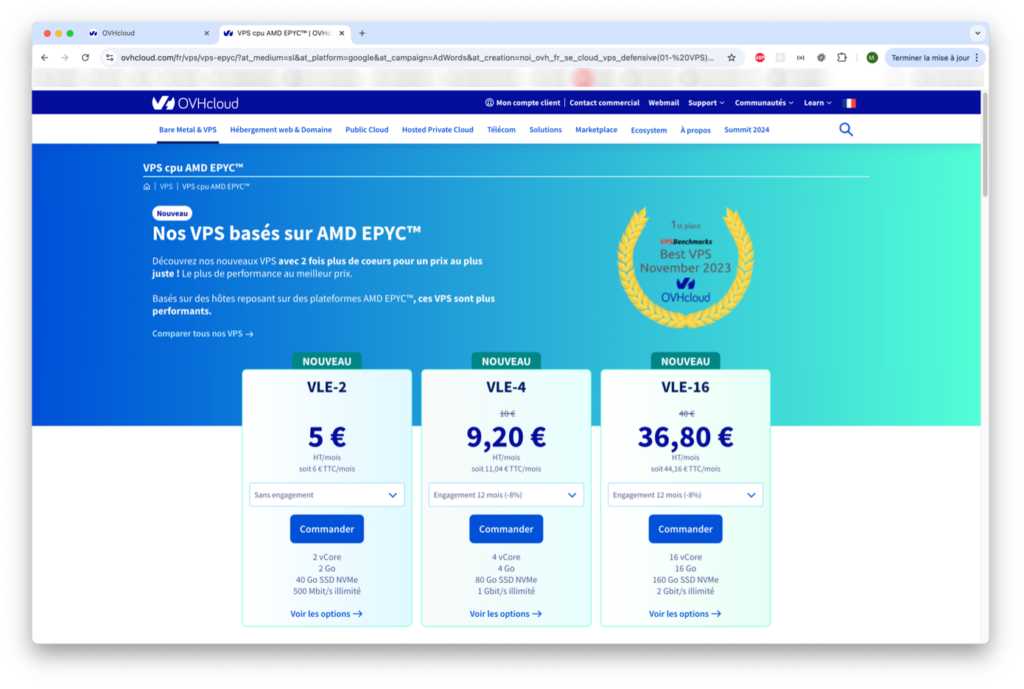
Task: Click the 36,80 € price text
Action: (685, 437)
